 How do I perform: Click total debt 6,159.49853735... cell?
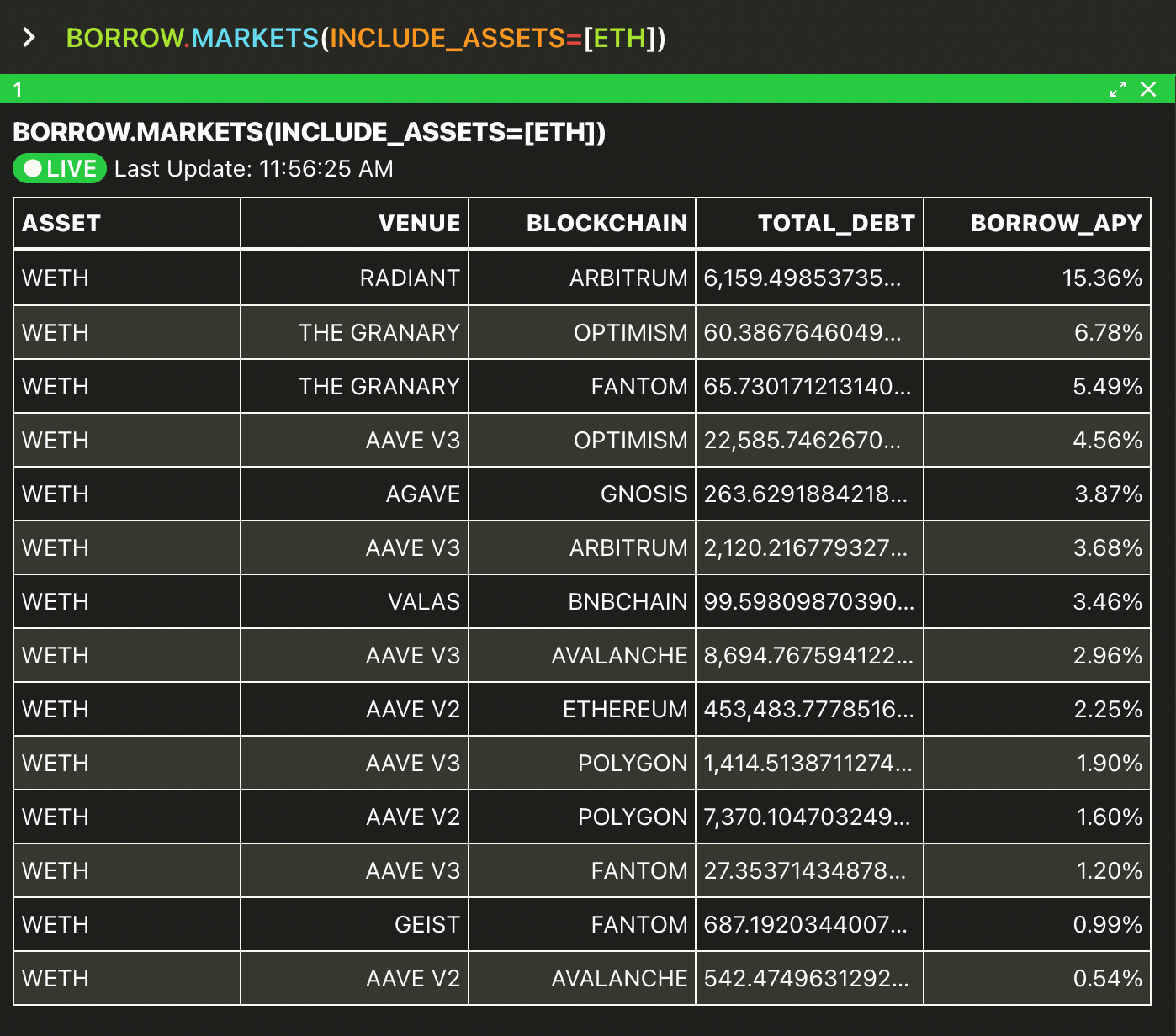810,278
